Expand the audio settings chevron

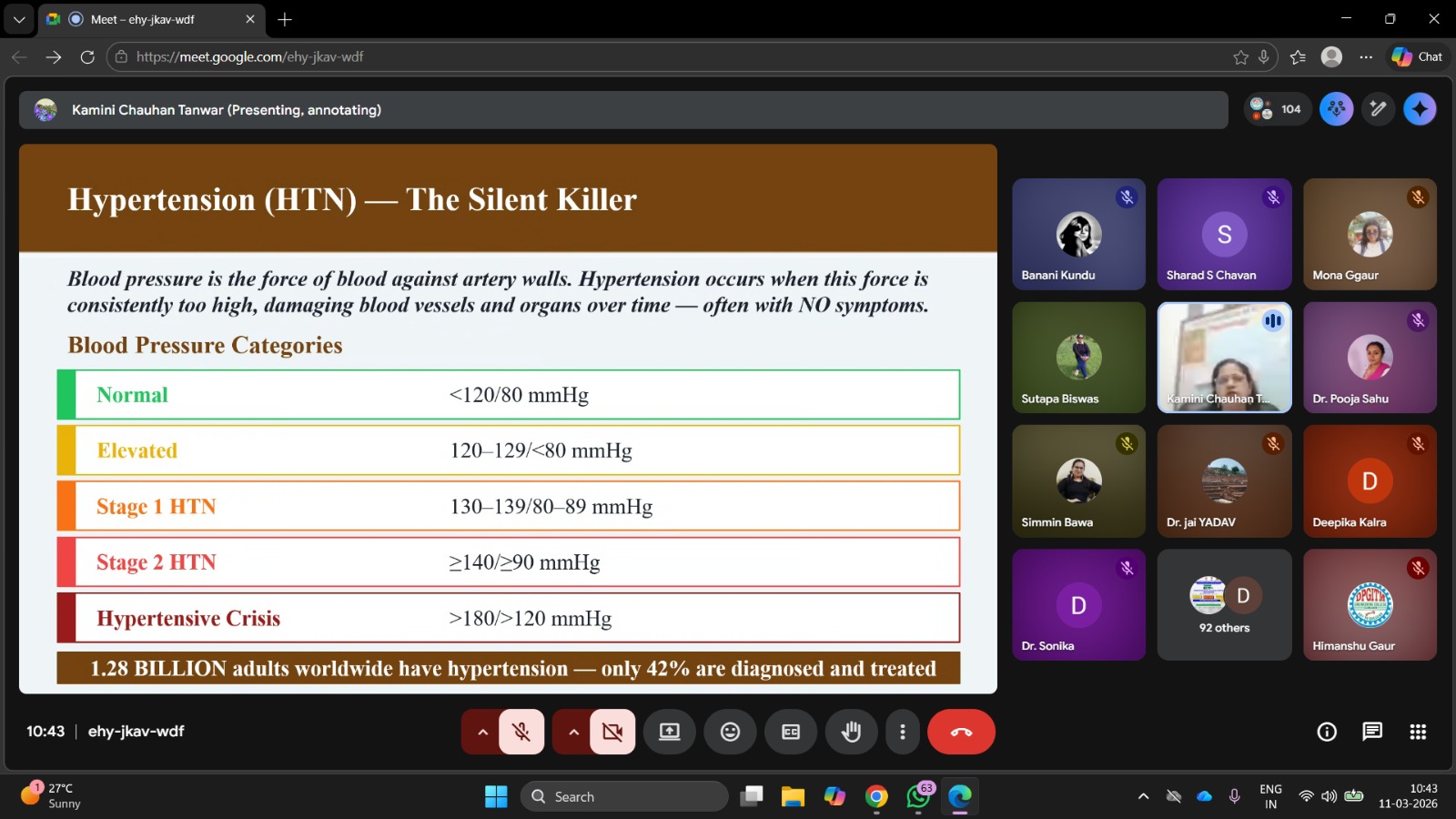tap(482, 732)
